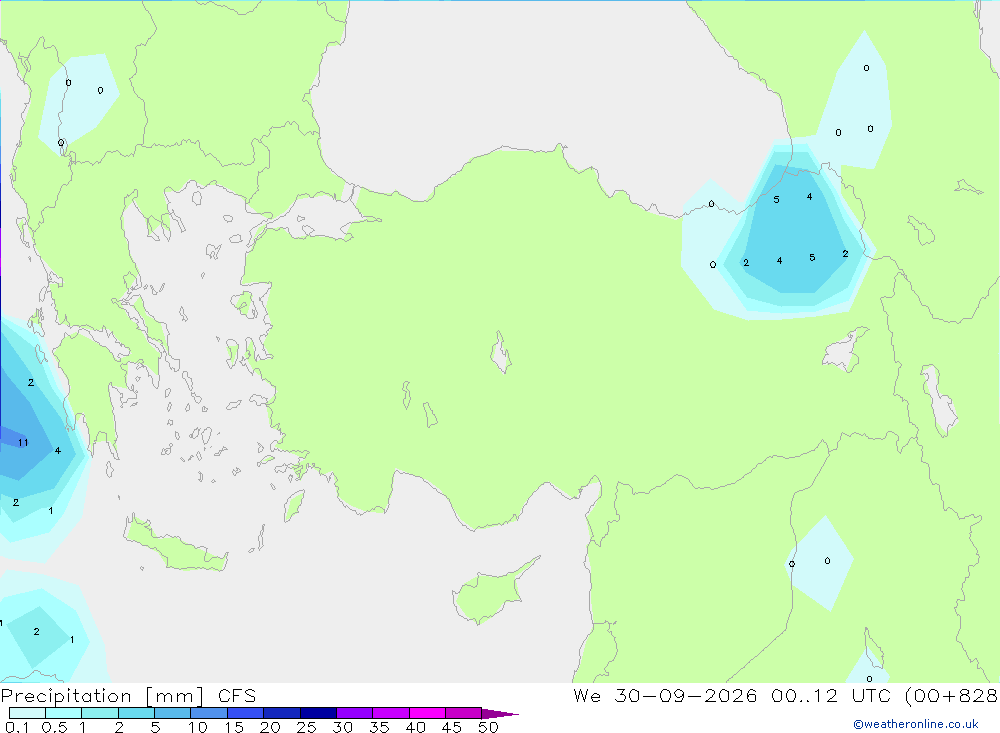Click the forecast date We 30-09-2026 label

[x=665, y=695]
